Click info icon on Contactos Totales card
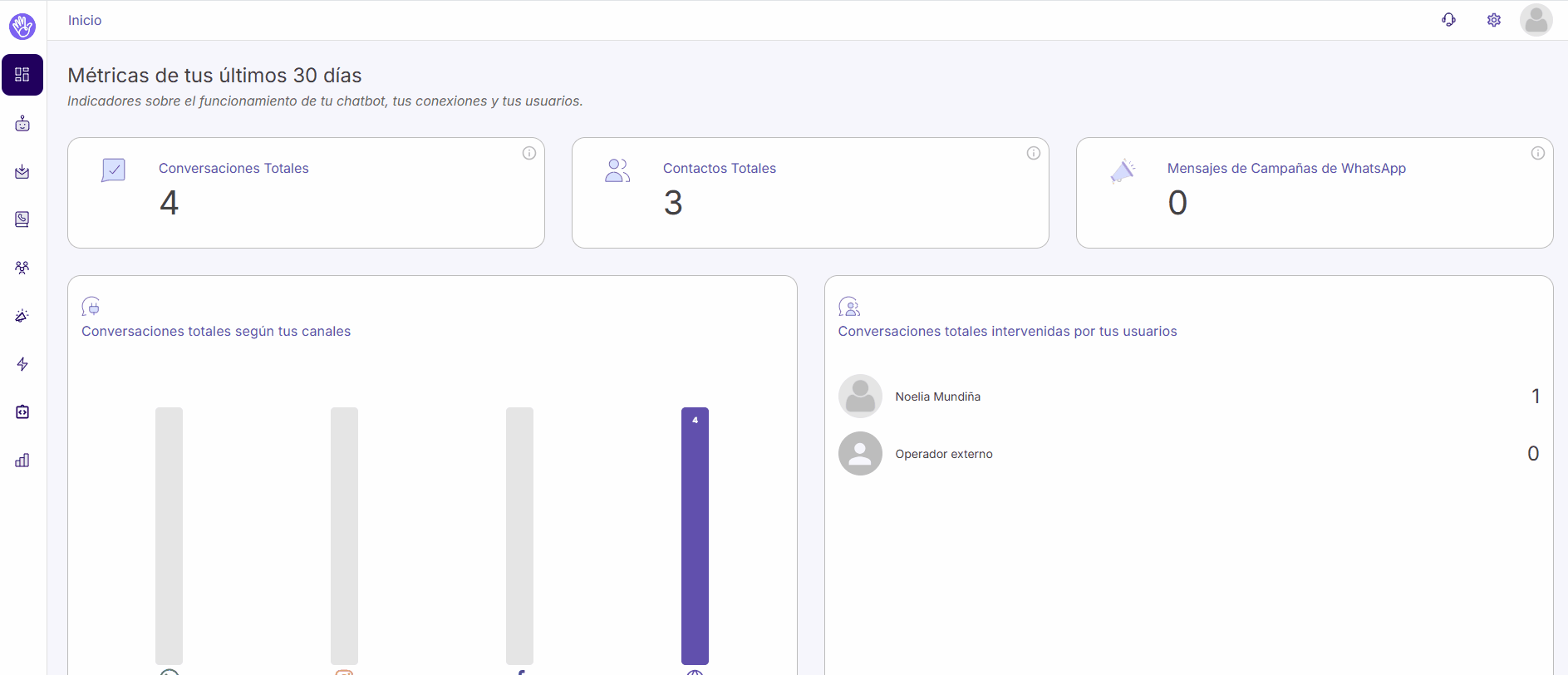1568x675 pixels. click(x=1033, y=153)
